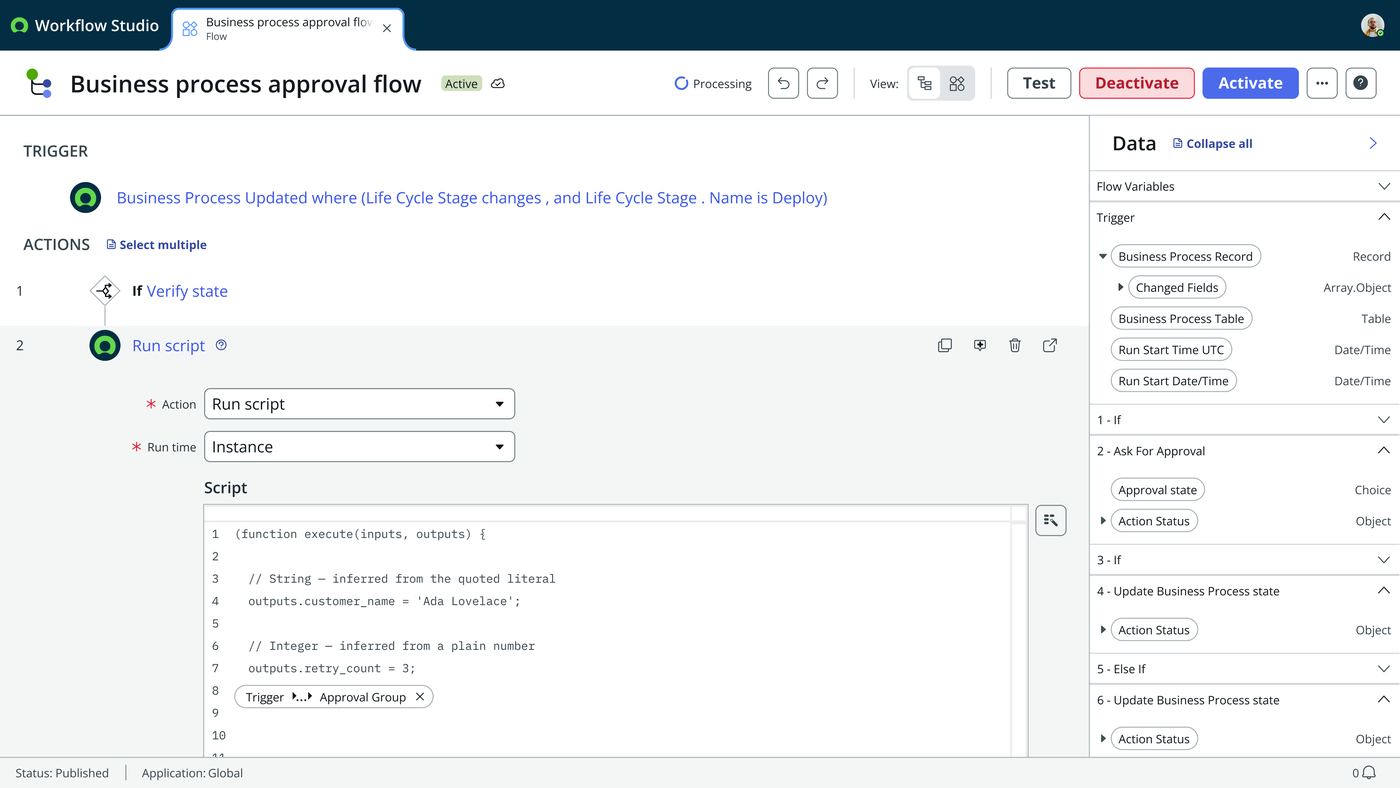
Task: Open notifications bell in status bar
Action: click(1369, 773)
